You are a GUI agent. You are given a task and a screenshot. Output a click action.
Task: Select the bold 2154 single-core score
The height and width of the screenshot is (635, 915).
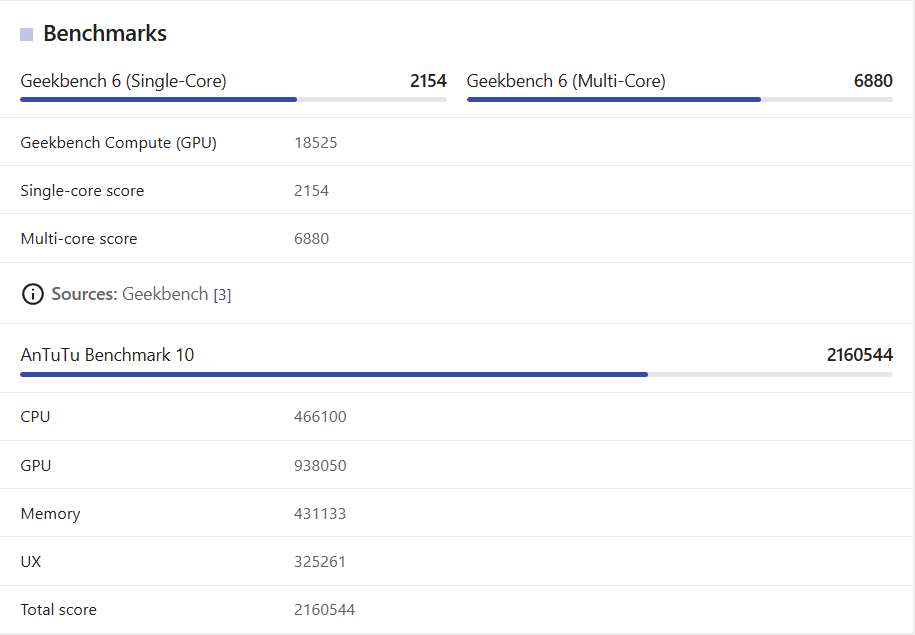[428, 81]
